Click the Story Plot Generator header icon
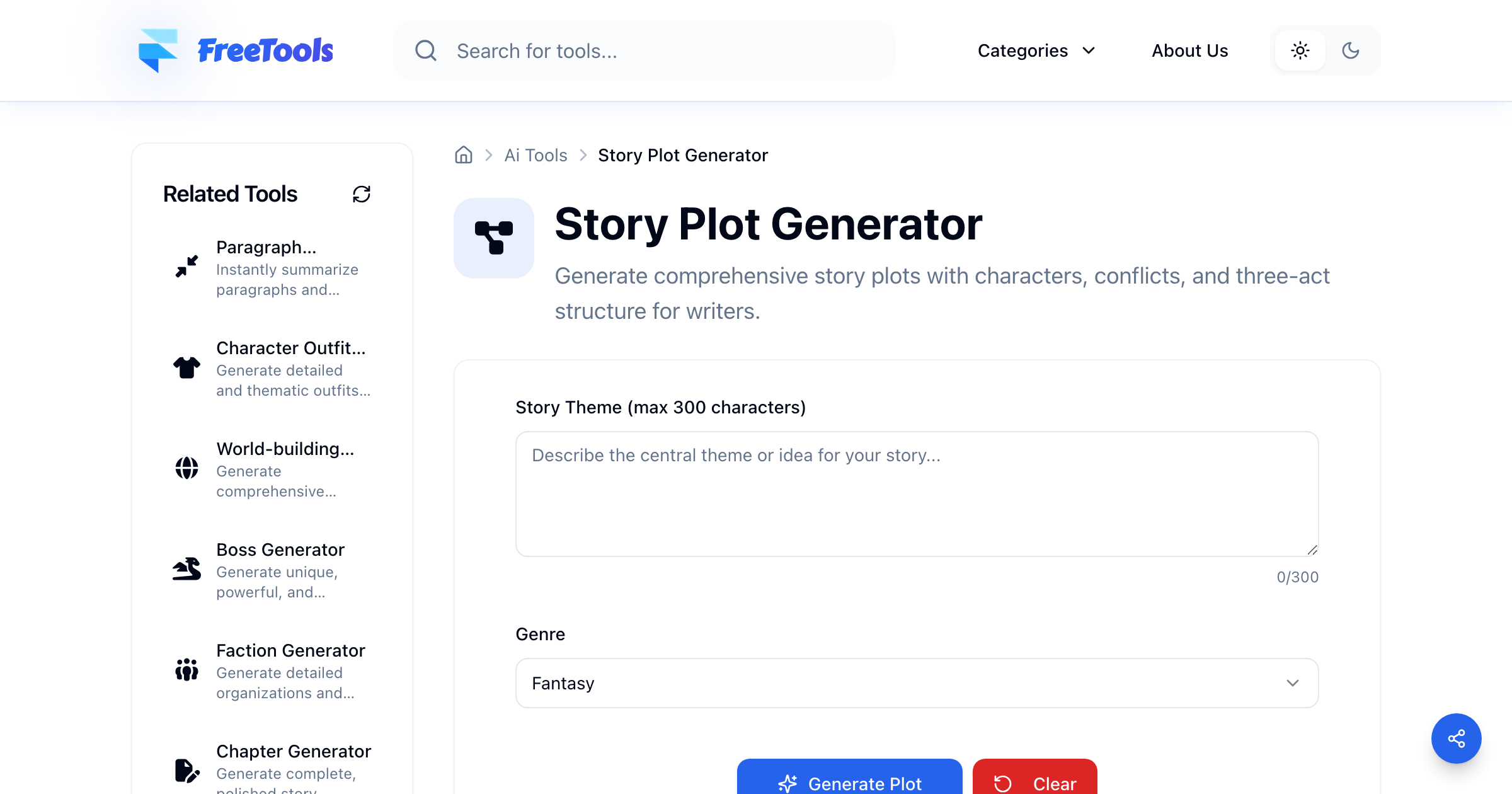 [494, 238]
